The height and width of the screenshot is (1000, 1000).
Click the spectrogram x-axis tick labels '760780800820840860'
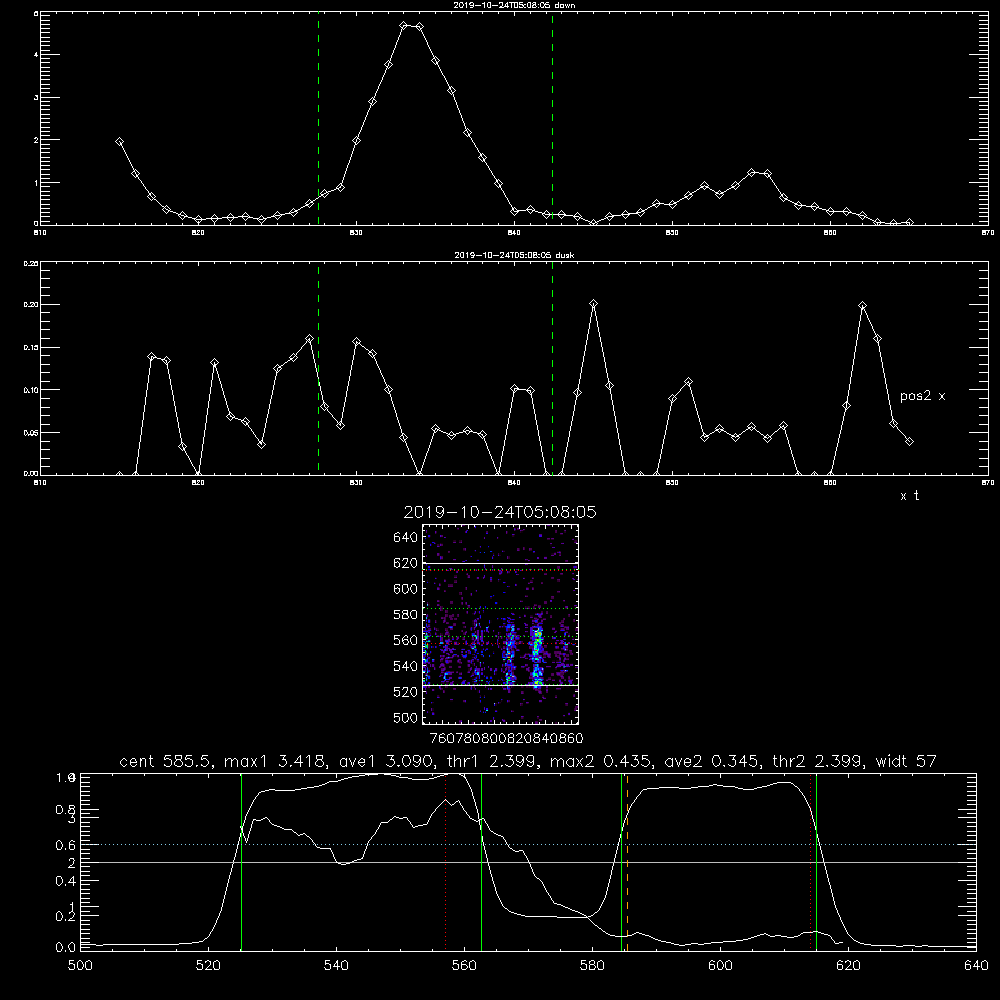click(x=506, y=739)
